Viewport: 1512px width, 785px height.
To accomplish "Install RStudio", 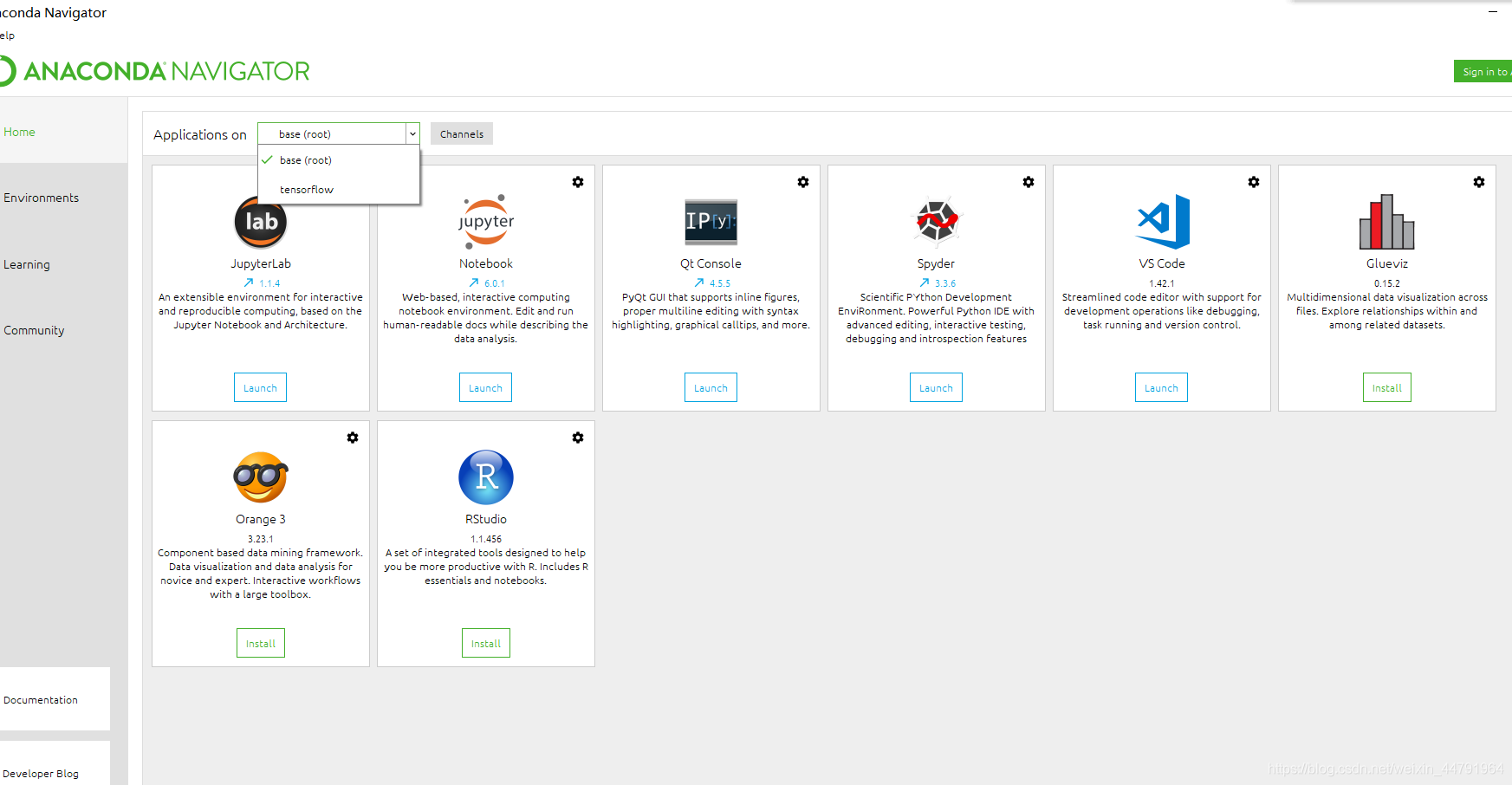I will tap(486, 643).
